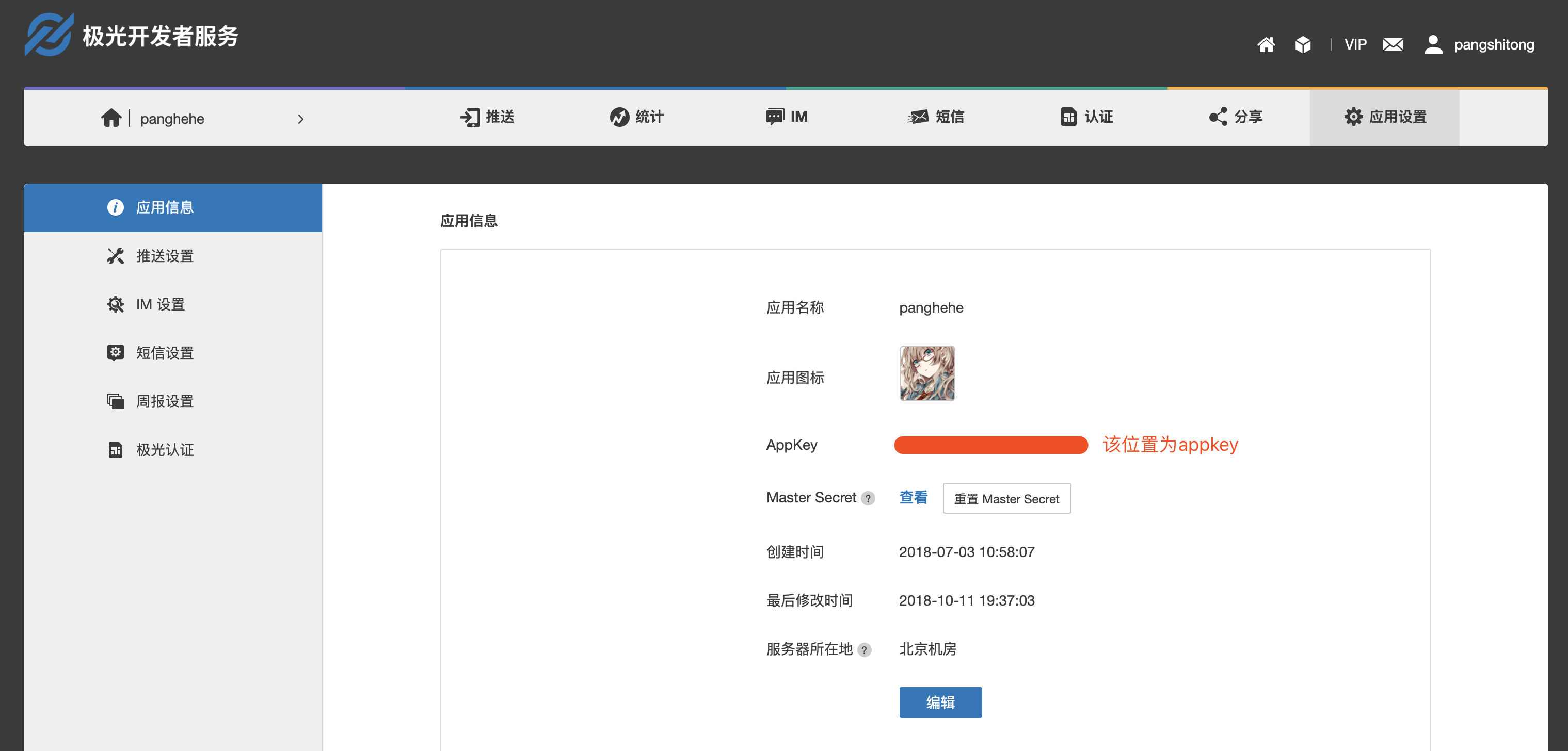Click the Master Secret help question mark
This screenshot has width=1568, height=751.
(868, 499)
